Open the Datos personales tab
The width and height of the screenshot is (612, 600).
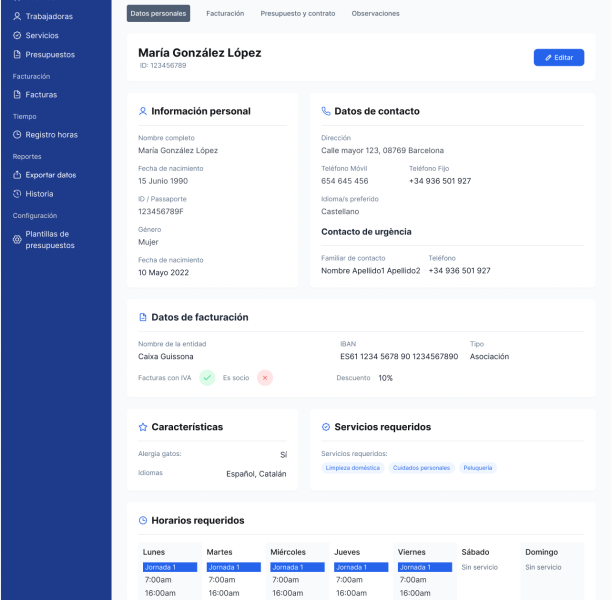tap(160, 14)
